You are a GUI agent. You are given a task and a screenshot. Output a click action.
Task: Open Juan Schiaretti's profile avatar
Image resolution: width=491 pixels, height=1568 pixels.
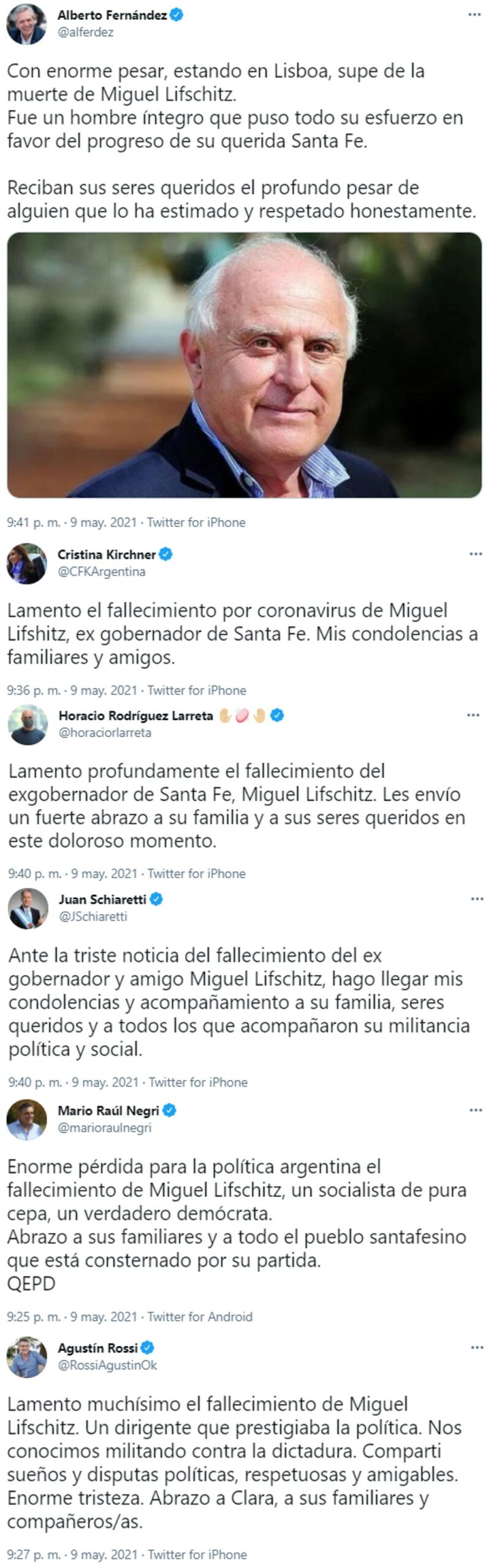click(28, 909)
